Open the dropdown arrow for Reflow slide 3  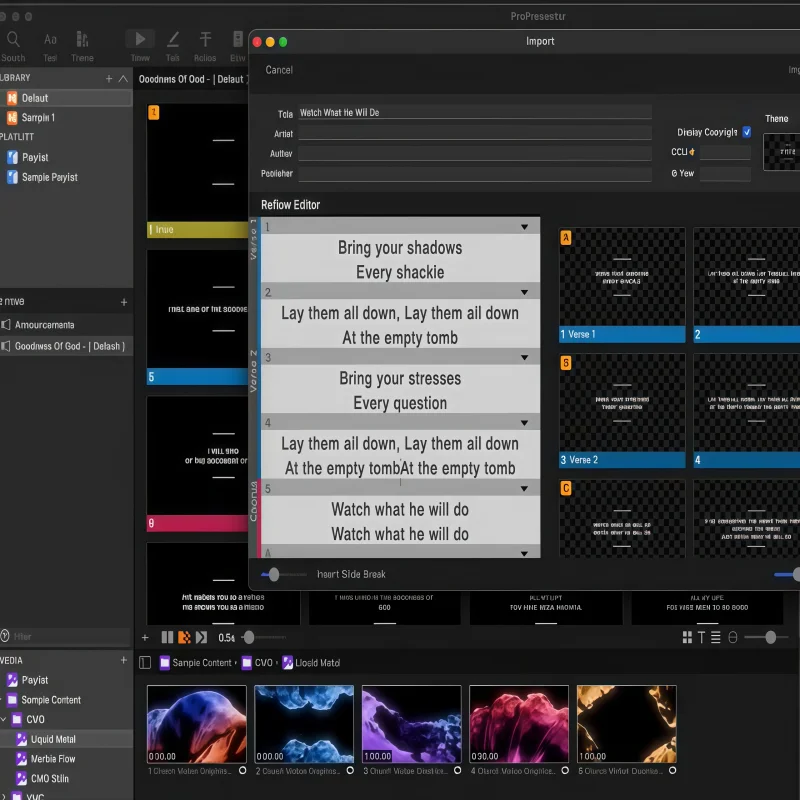tap(525, 358)
